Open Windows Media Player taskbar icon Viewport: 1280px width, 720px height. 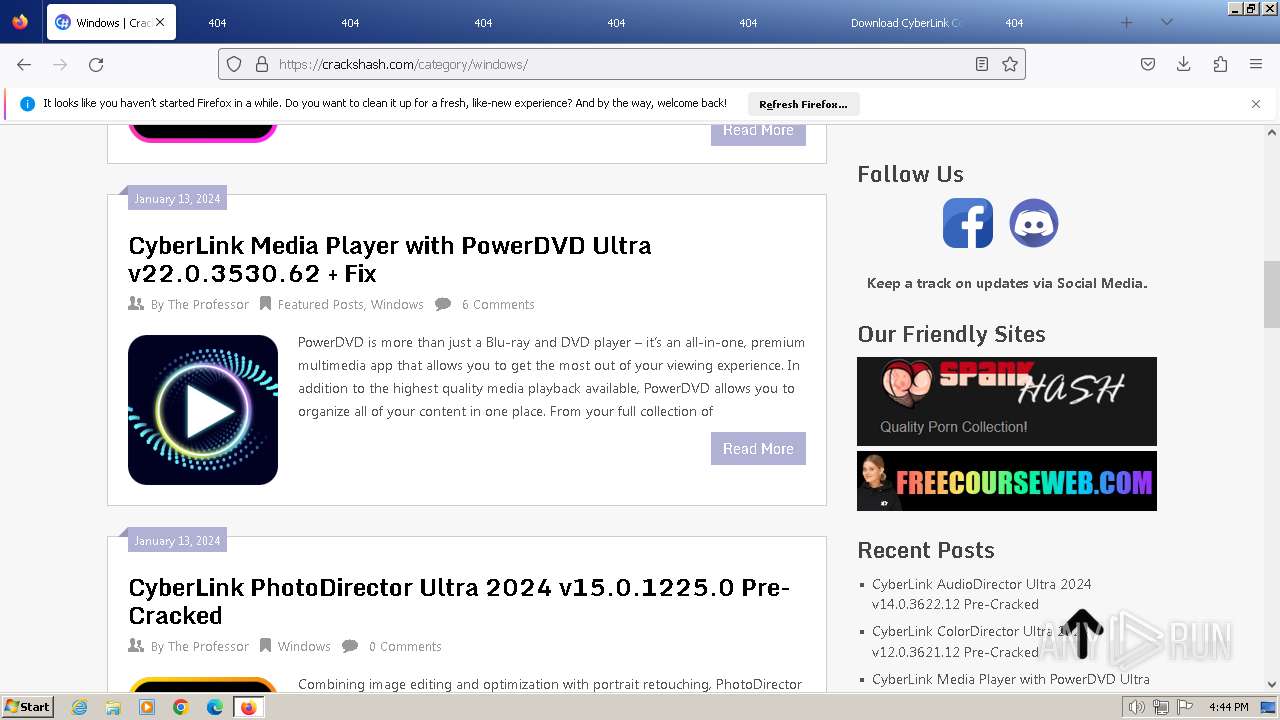pyautogui.click(x=147, y=707)
